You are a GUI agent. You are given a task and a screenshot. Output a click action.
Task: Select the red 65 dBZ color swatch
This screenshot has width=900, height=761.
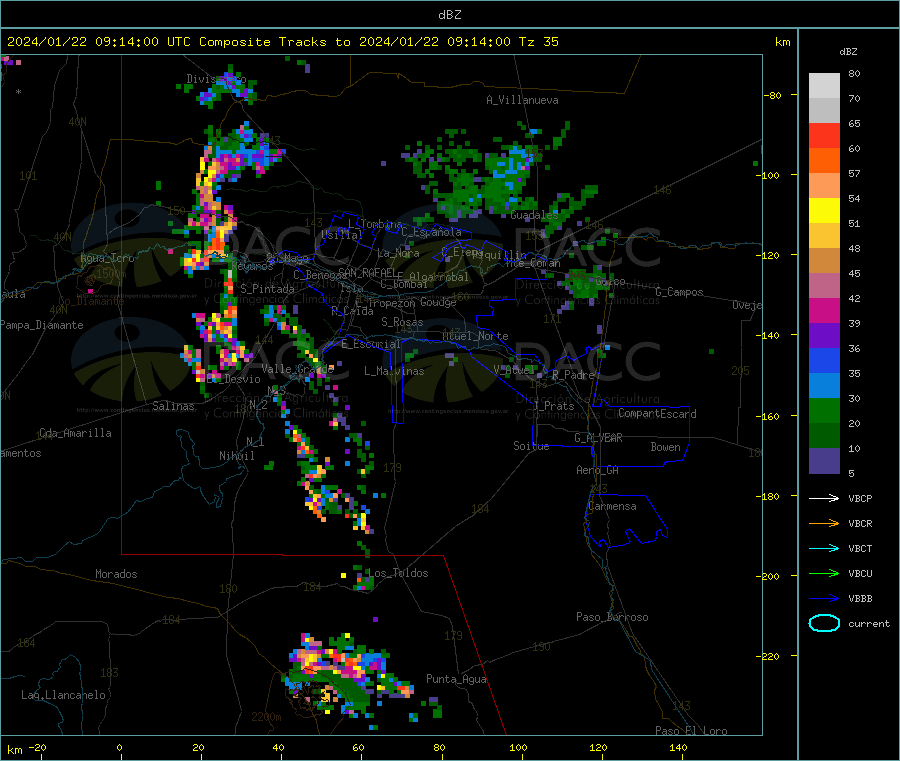[x=824, y=135]
